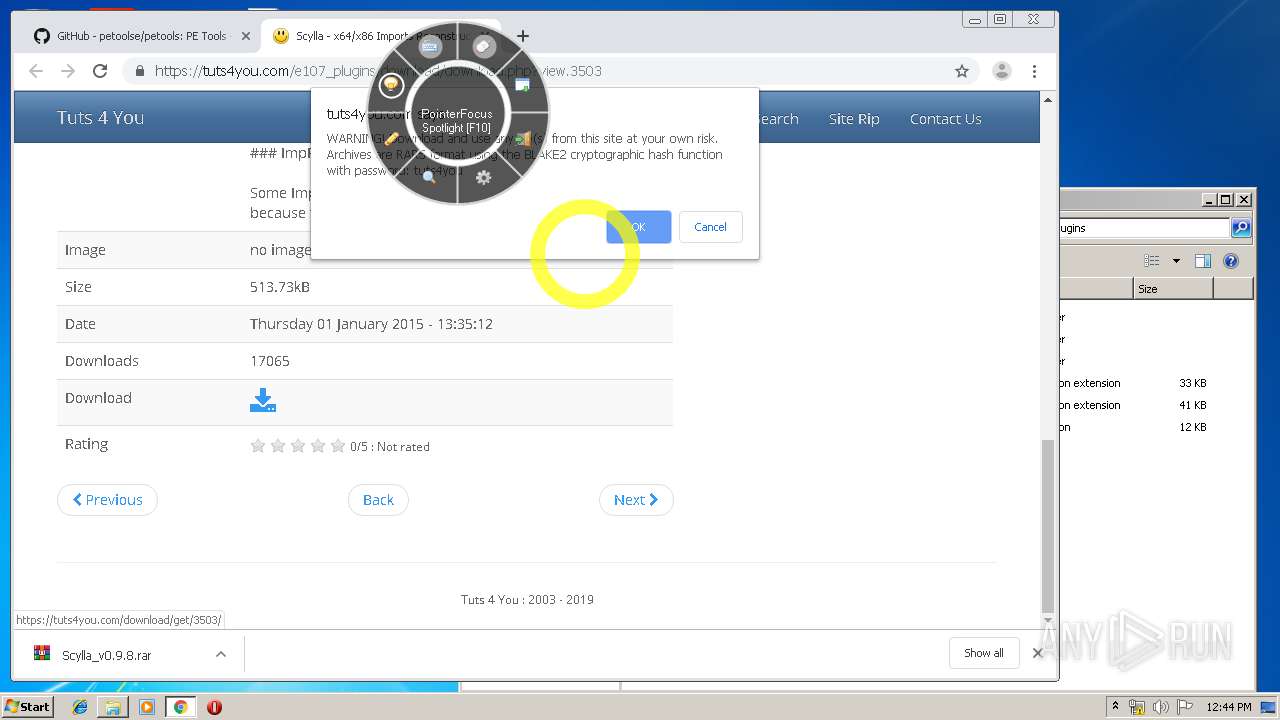
Task: Click the exit door icon in PointerFocus wheel
Action: click(x=521, y=139)
